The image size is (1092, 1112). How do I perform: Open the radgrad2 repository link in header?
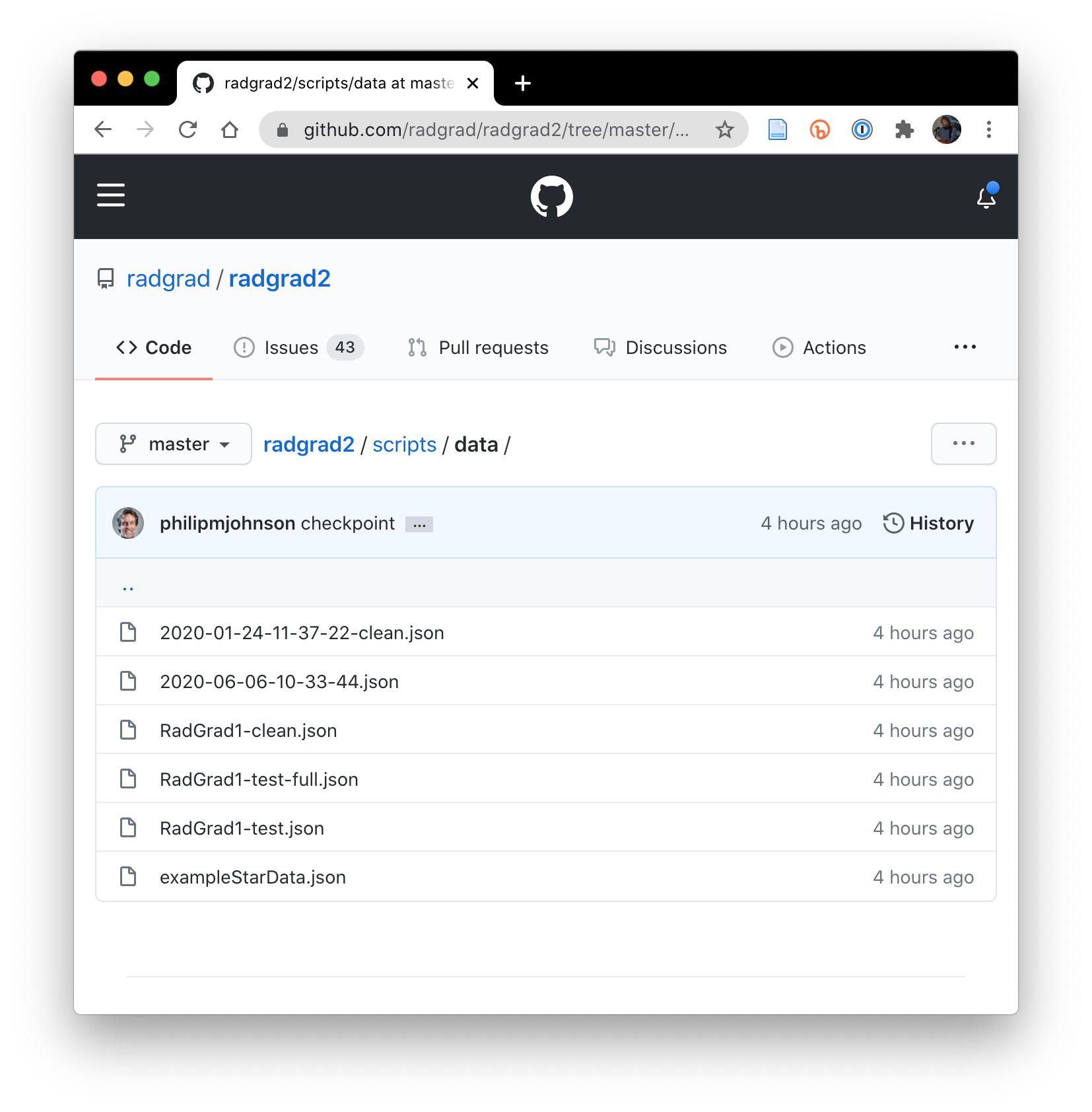pyautogui.click(x=280, y=279)
